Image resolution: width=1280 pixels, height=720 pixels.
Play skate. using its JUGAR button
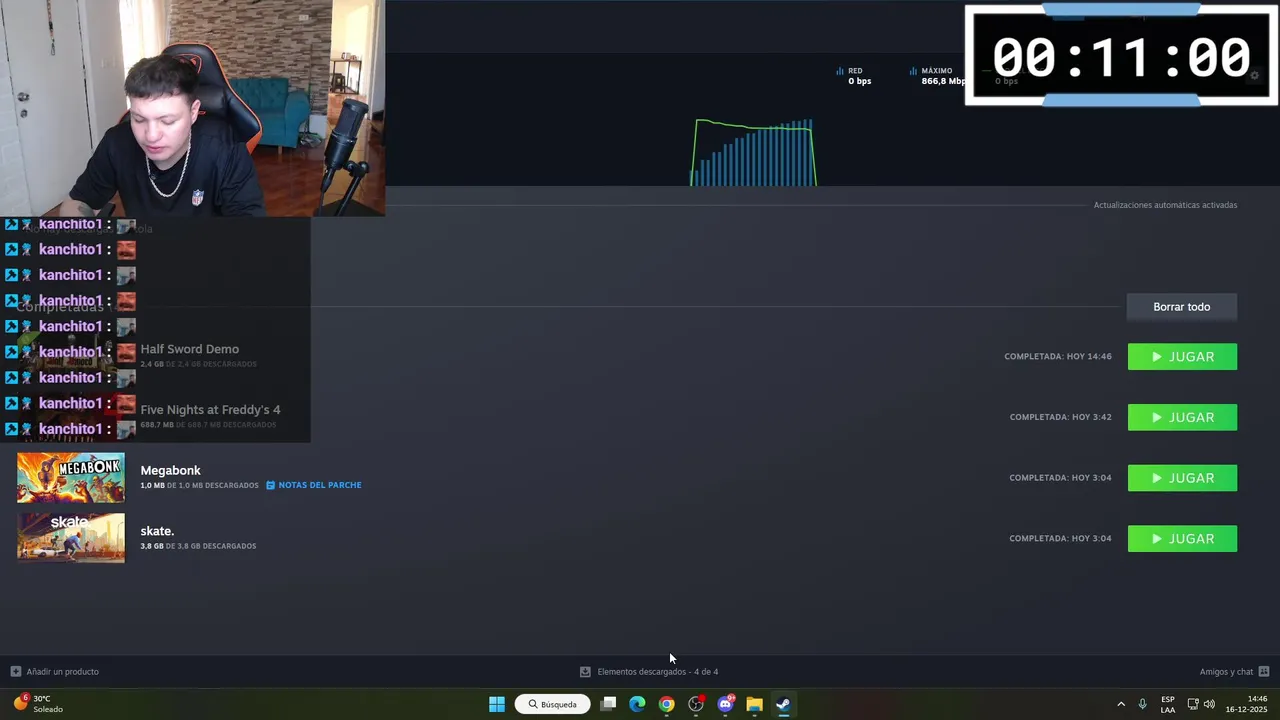(1182, 539)
